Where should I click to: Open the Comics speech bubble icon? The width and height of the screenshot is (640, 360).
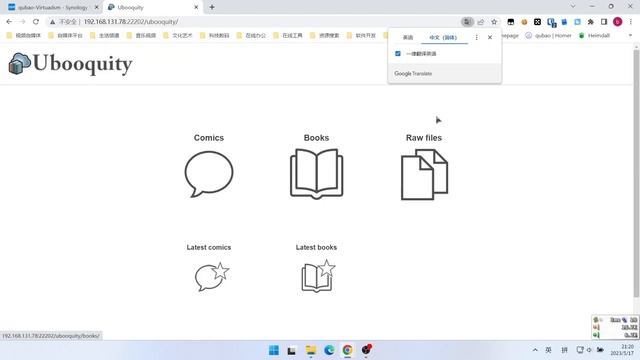(209, 174)
